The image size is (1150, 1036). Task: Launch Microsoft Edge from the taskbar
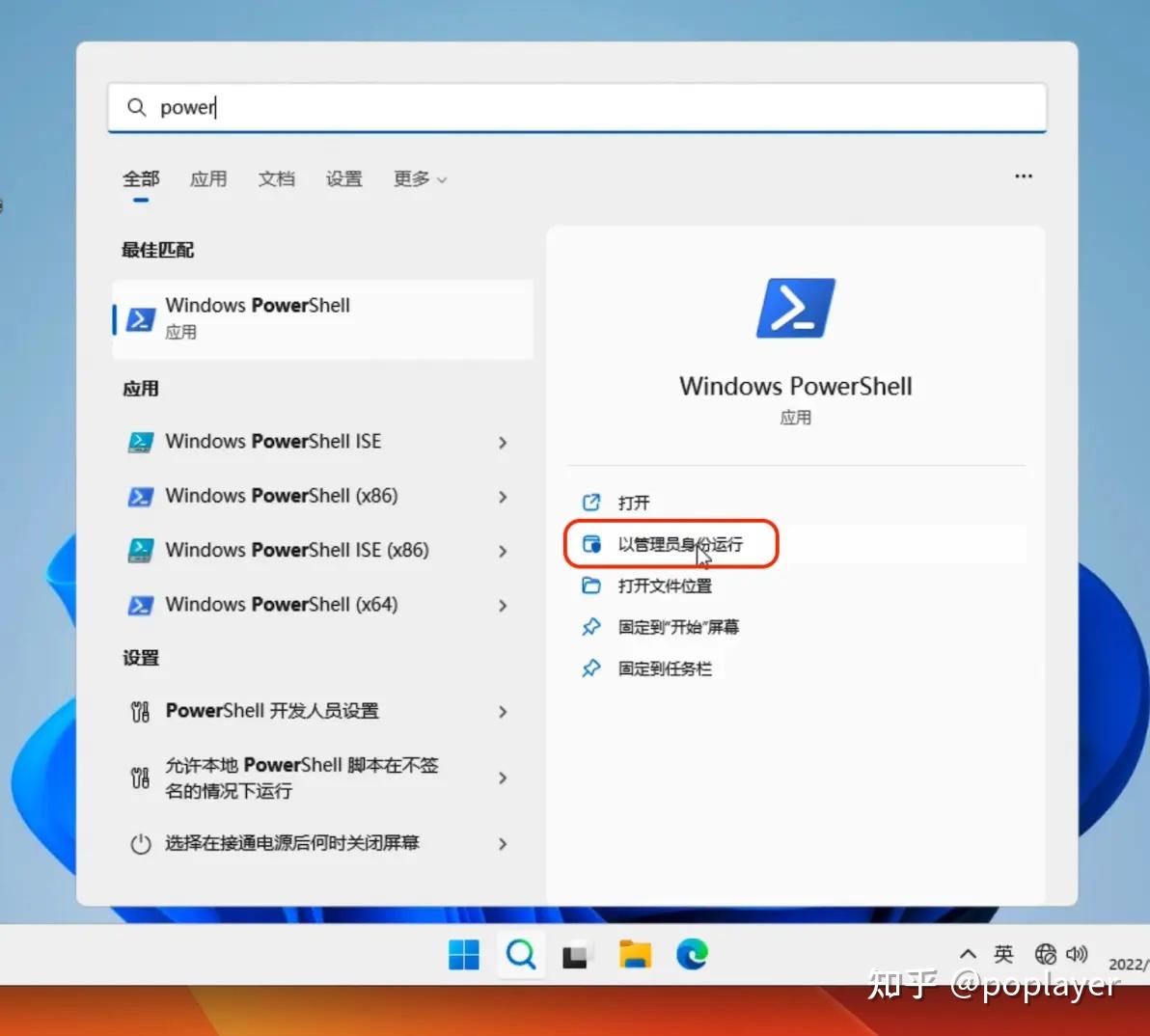click(692, 955)
